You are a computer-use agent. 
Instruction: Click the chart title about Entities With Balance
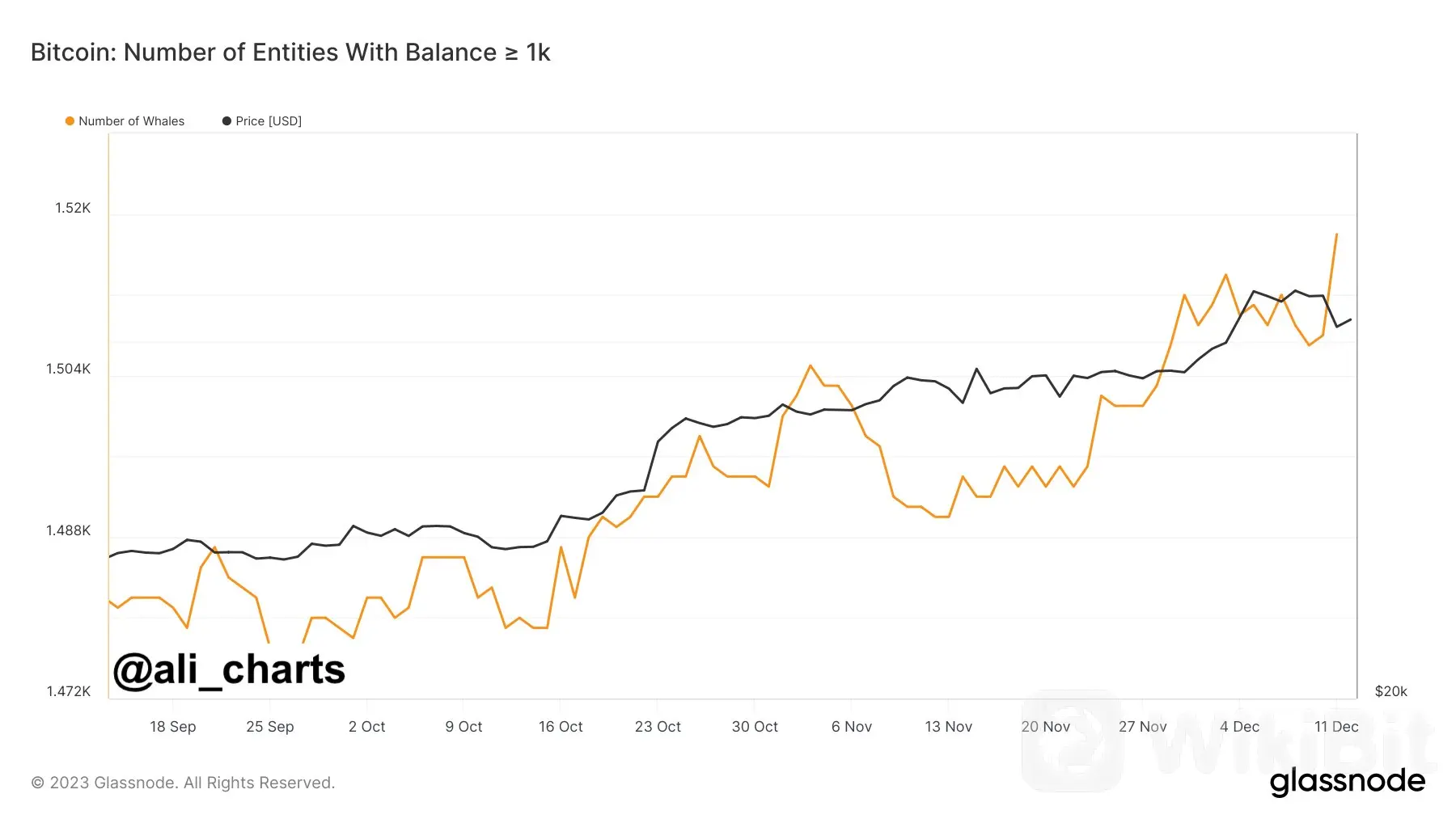(290, 53)
